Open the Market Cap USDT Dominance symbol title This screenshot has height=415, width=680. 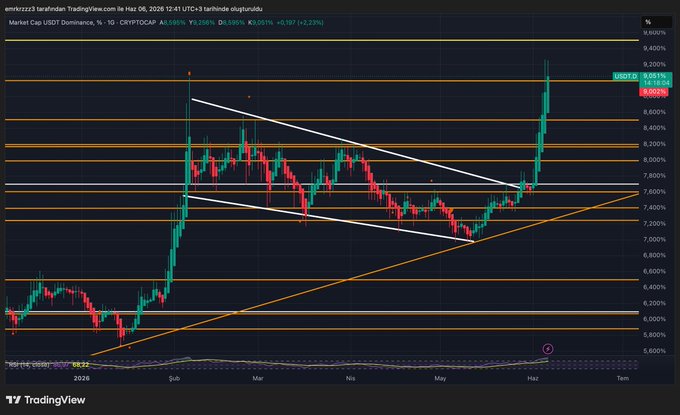(x=51, y=23)
